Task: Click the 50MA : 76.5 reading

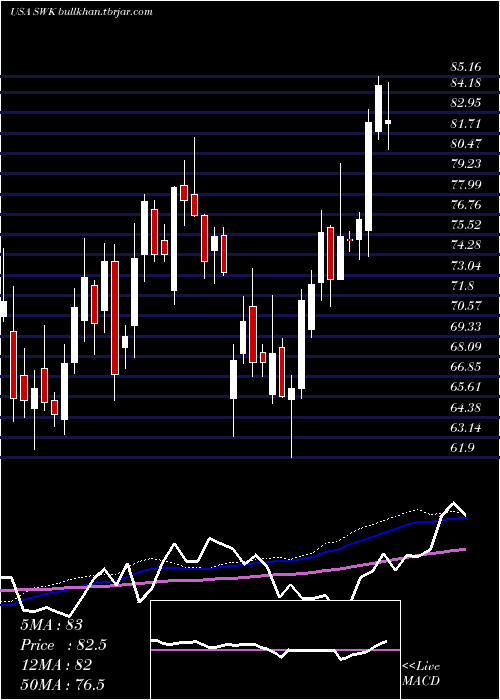Action: 62,684
